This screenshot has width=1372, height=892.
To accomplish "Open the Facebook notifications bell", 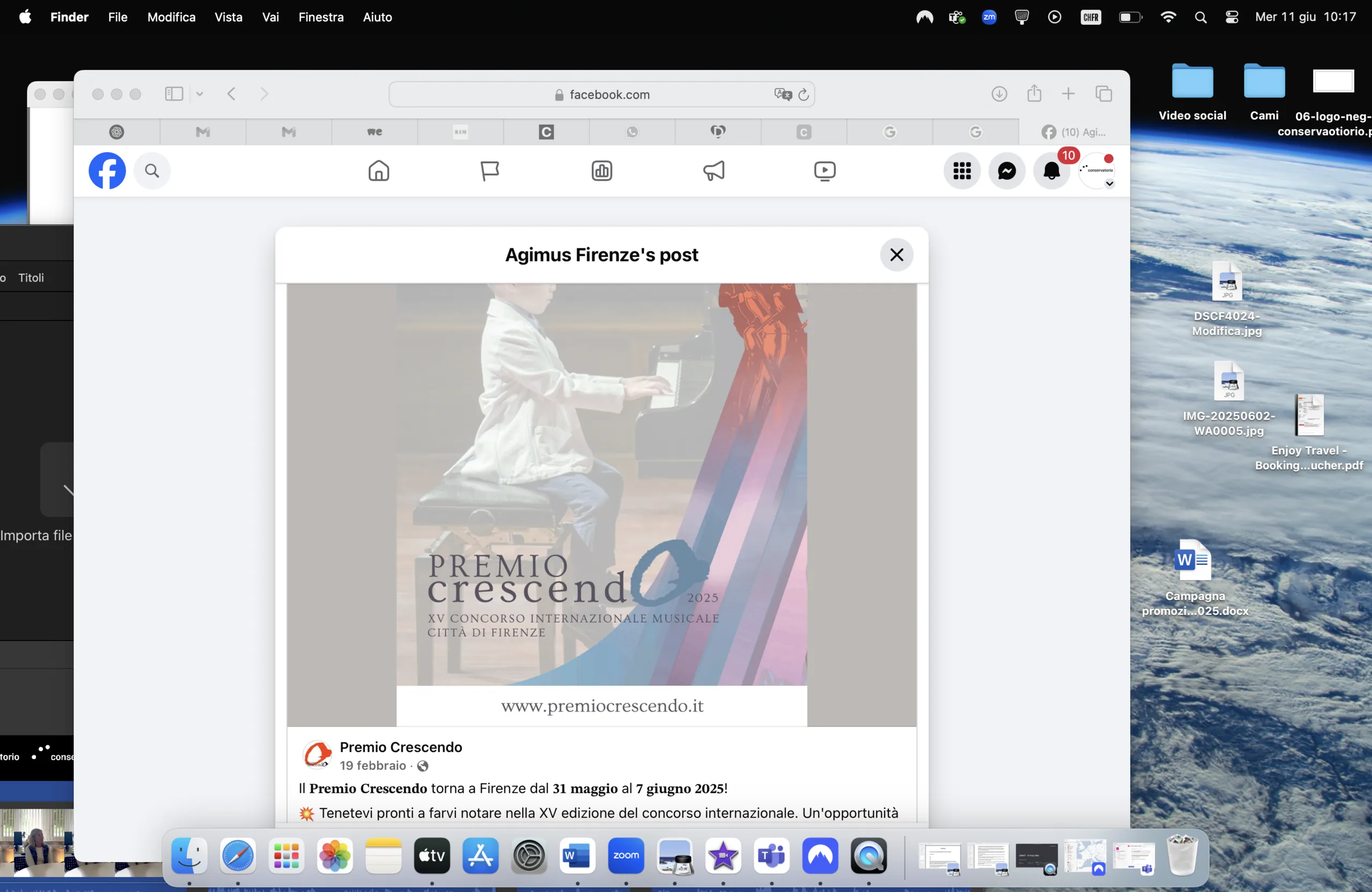I will [x=1052, y=171].
